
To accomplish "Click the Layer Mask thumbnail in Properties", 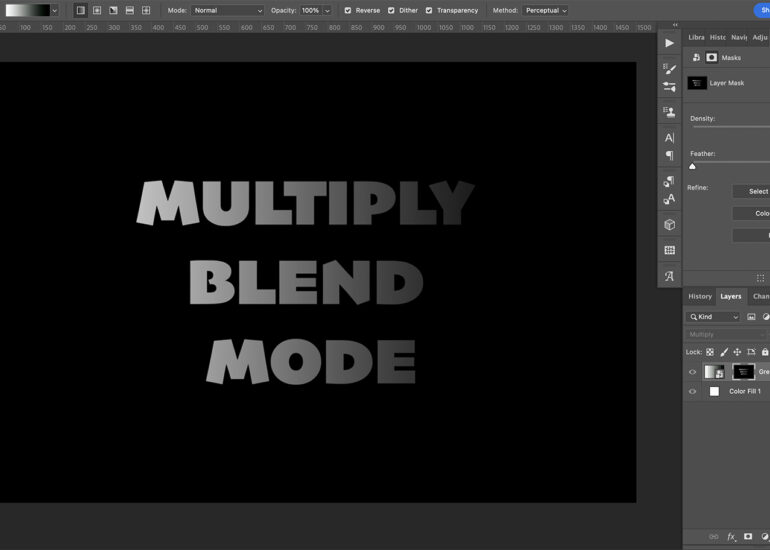I will point(697,83).
